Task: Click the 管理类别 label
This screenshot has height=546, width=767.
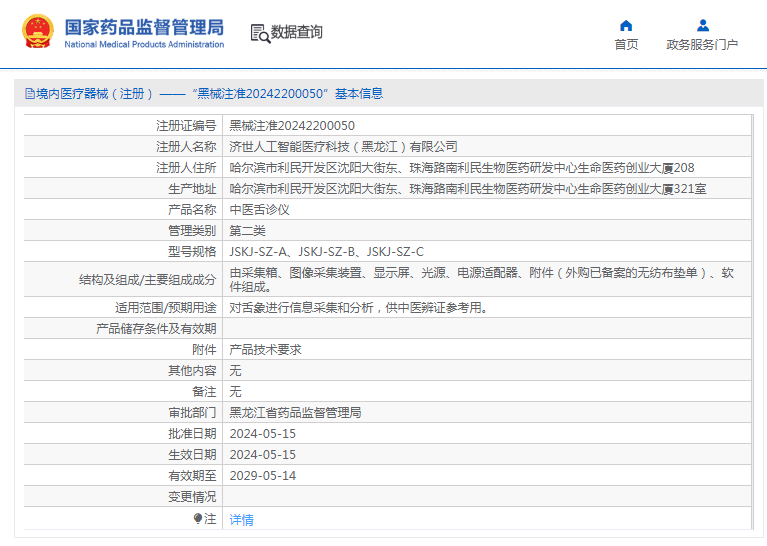Action: [192, 231]
